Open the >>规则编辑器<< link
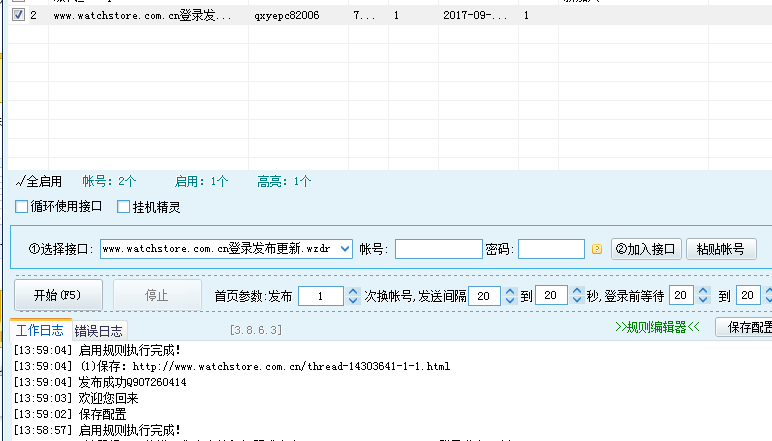 [657, 327]
